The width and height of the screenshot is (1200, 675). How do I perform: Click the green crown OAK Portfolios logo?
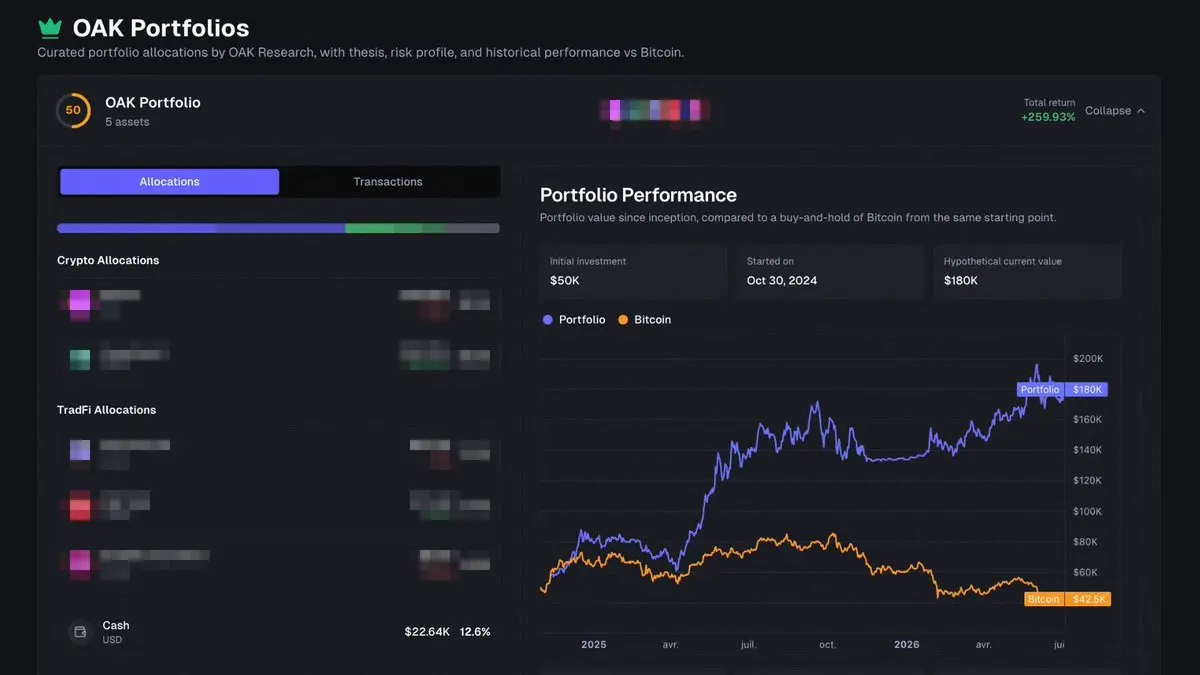pyautogui.click(x=50, y=28)
